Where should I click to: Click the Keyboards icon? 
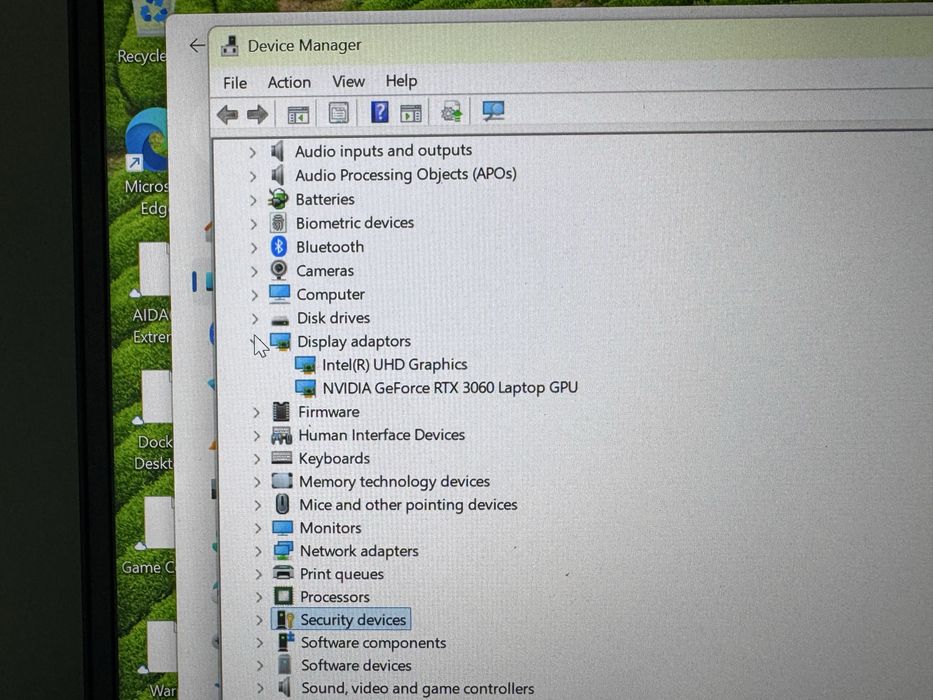tap(281, 458)
